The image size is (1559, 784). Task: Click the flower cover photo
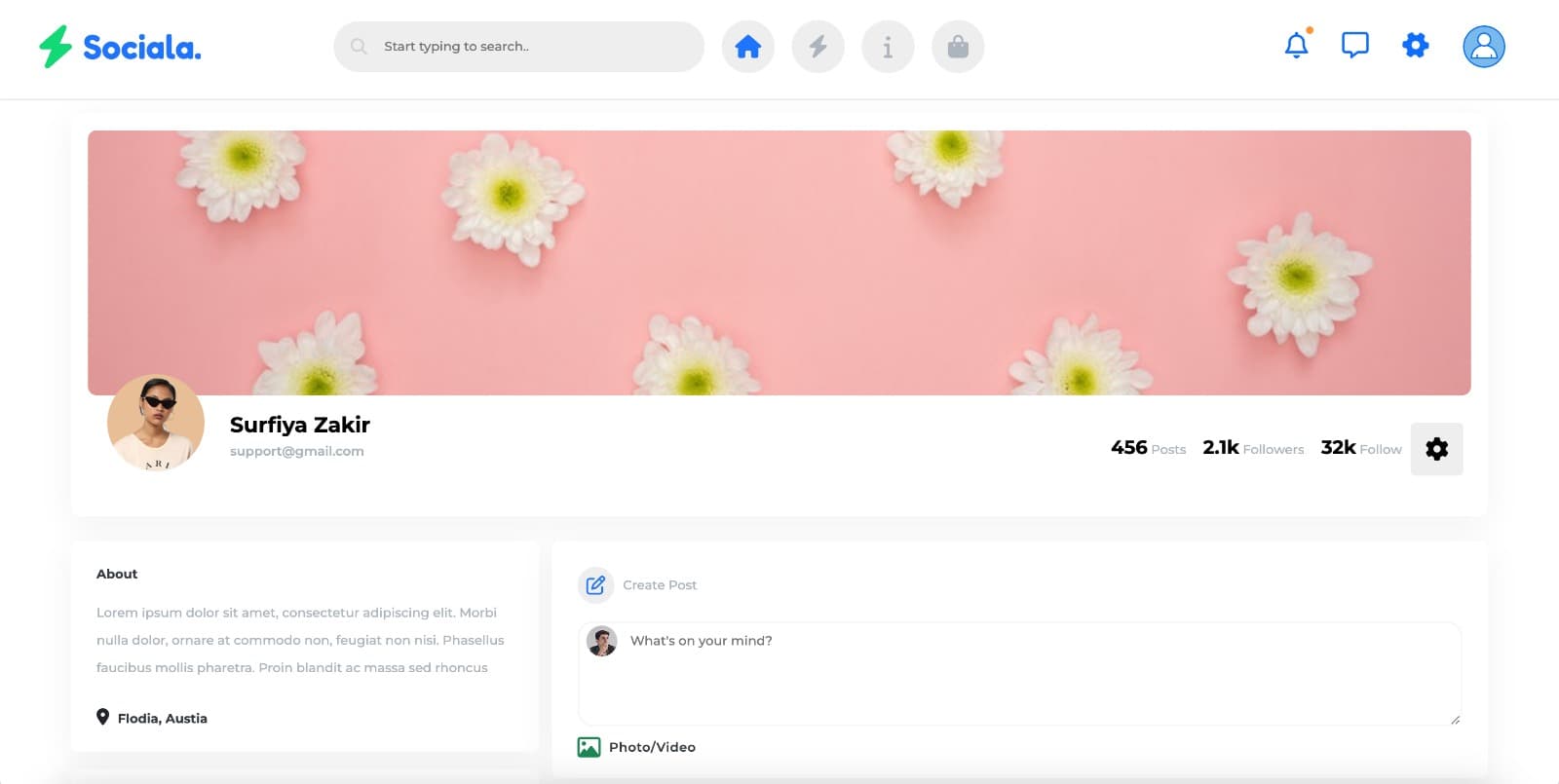point(779,262)
